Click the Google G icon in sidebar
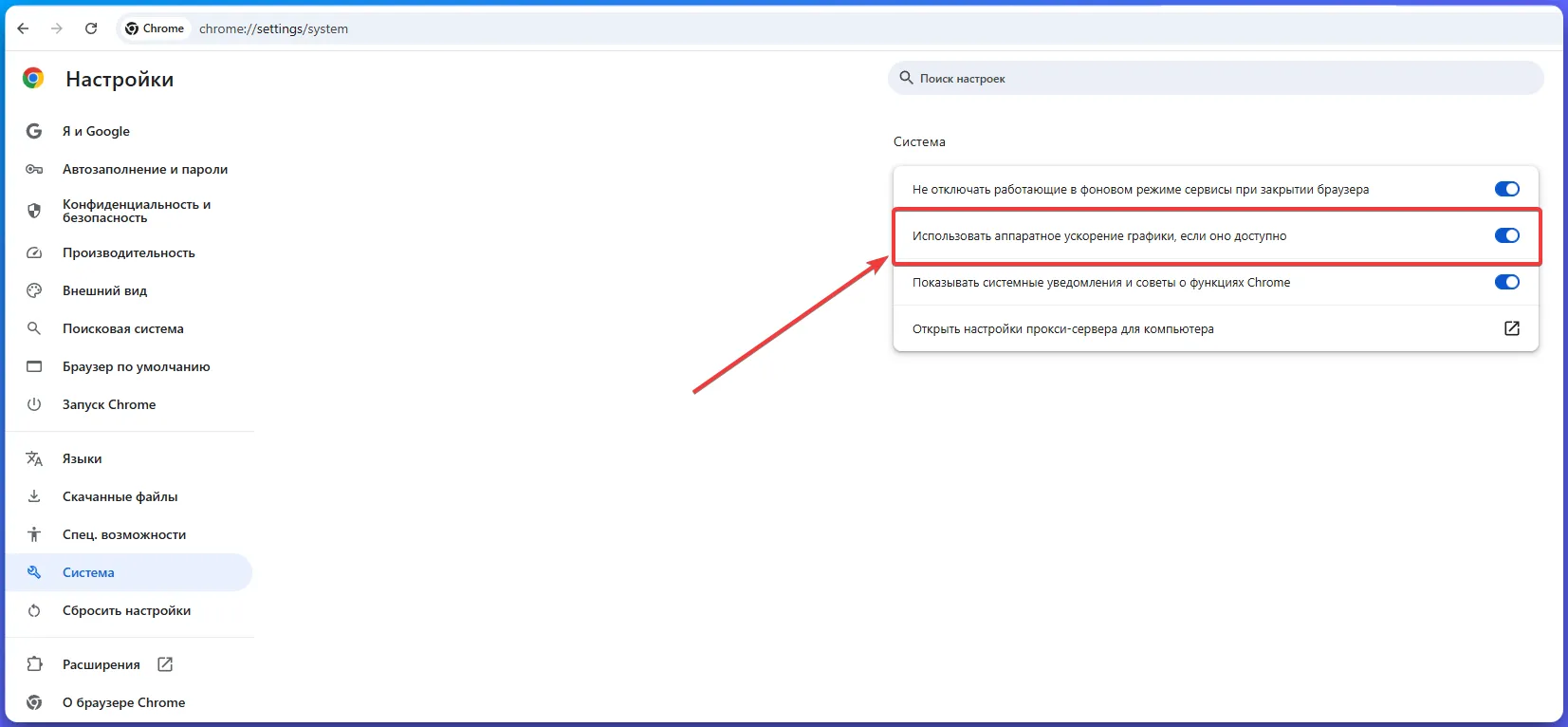This screenshot has width=1568, height=727. [34, 131]
